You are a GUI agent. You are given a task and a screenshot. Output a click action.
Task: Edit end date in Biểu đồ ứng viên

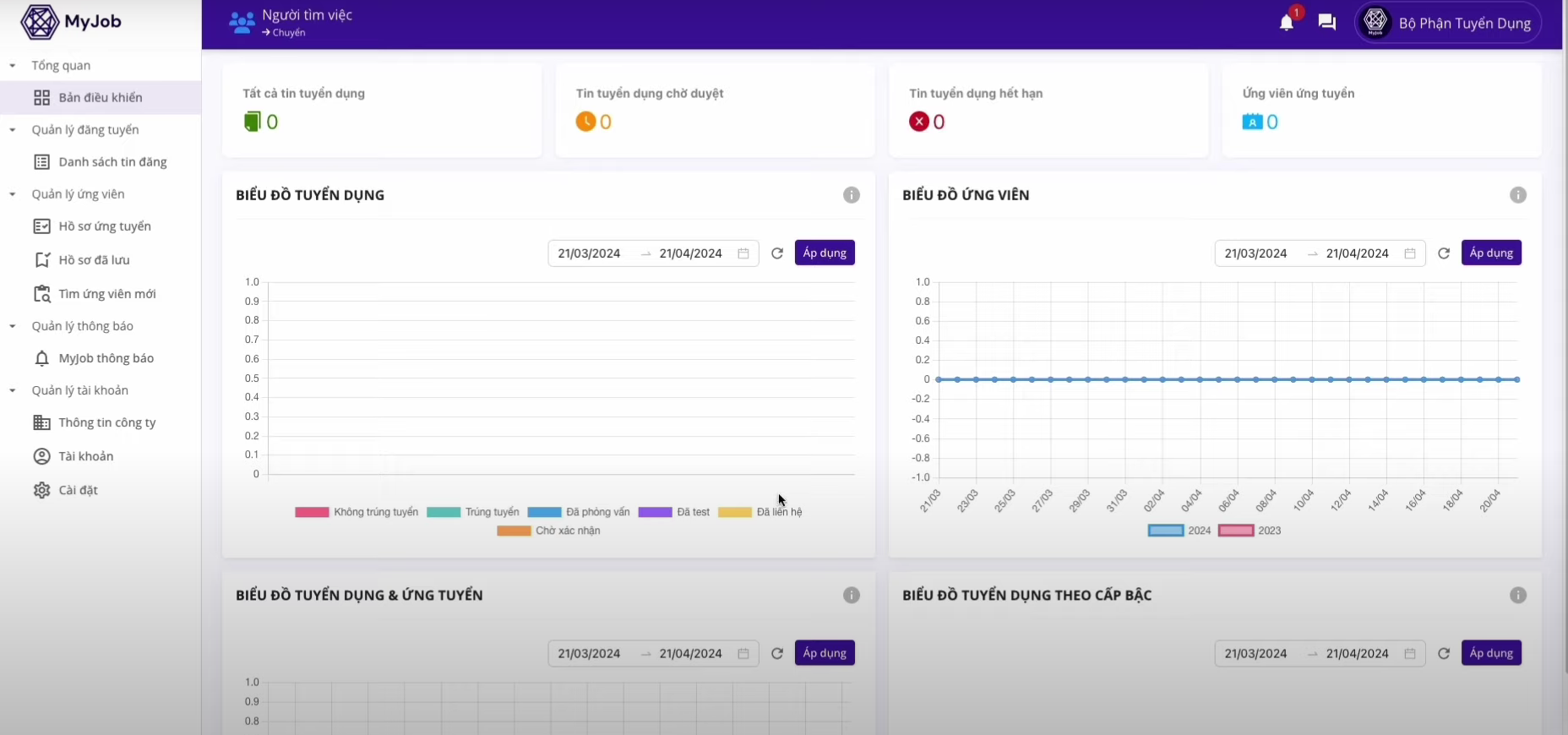pos(1358,253)
